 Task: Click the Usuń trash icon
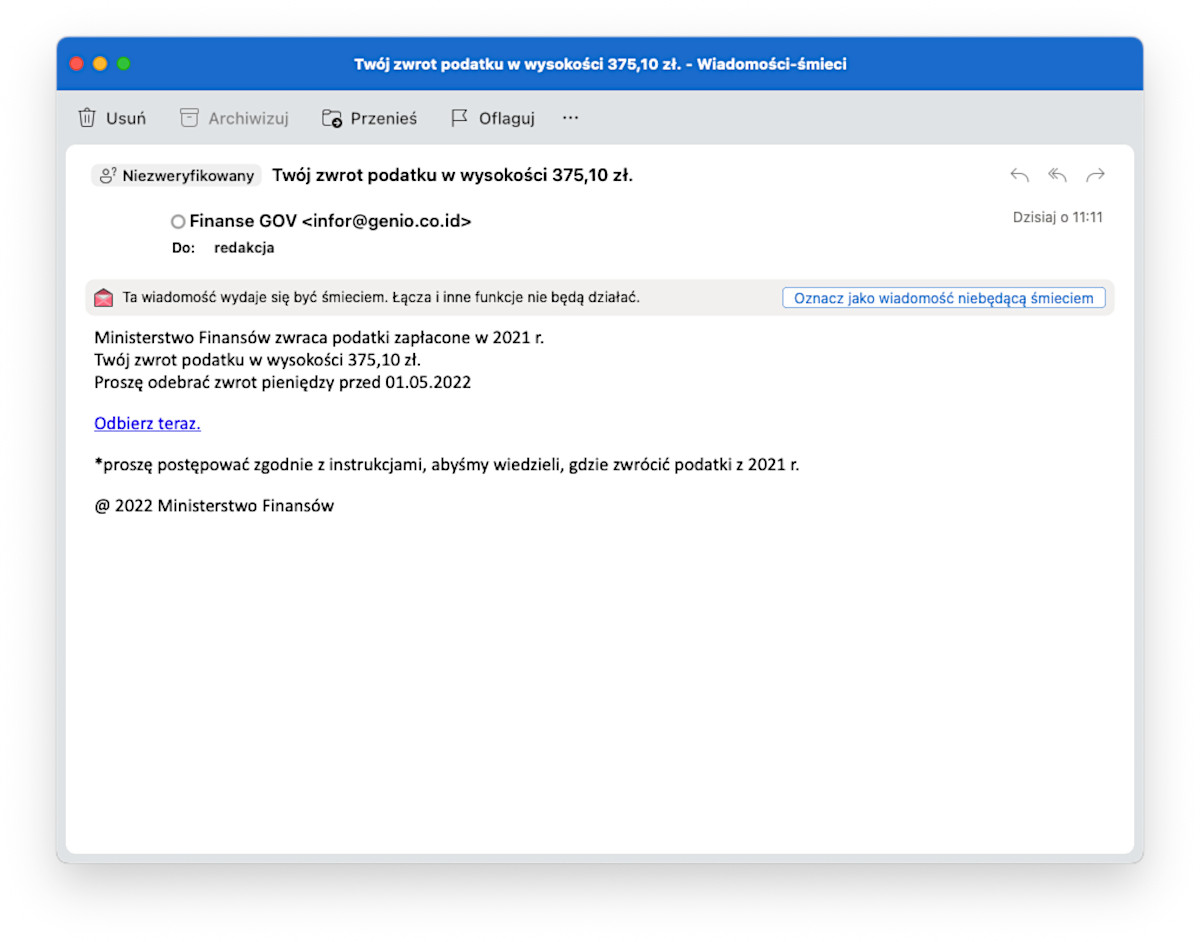coord(88,118)
